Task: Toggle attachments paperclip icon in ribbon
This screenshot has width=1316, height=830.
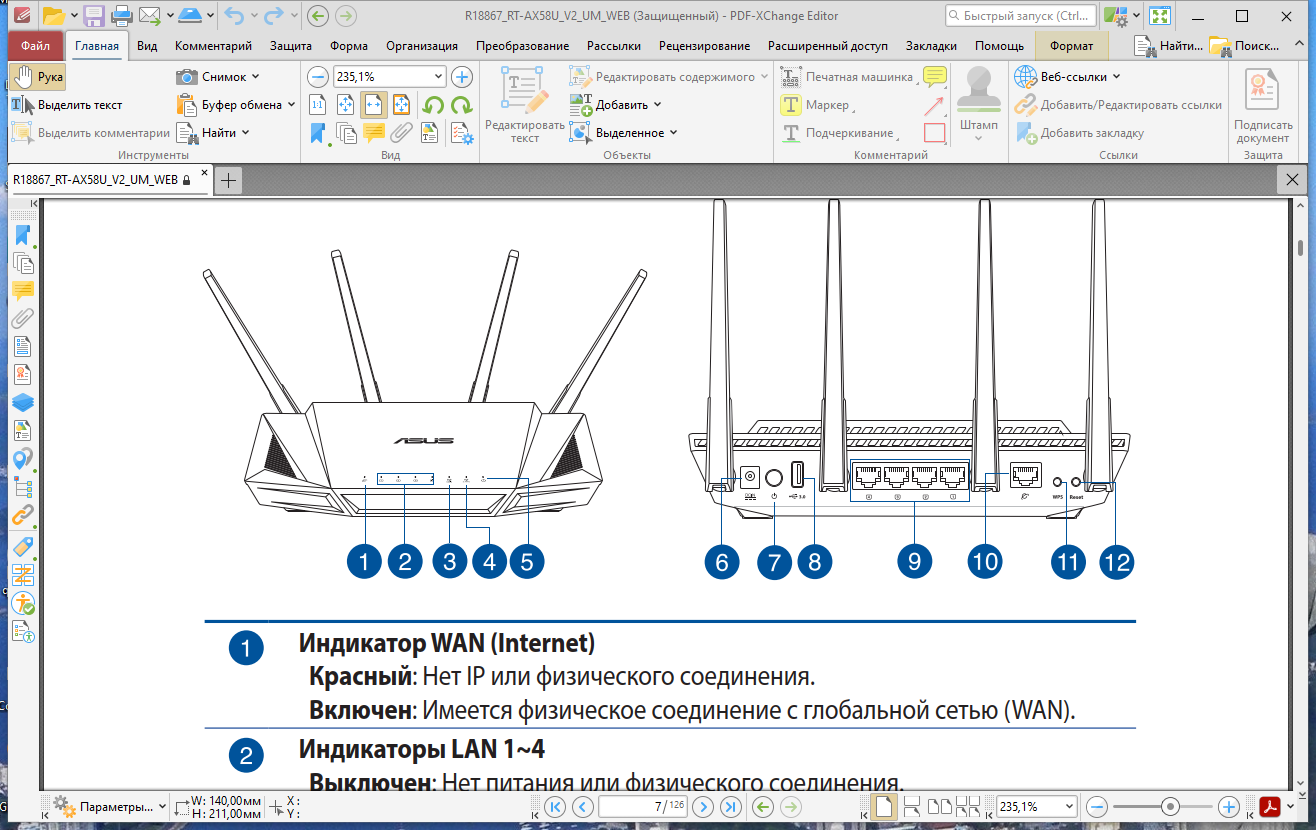Action: click(x=402, y=133)
